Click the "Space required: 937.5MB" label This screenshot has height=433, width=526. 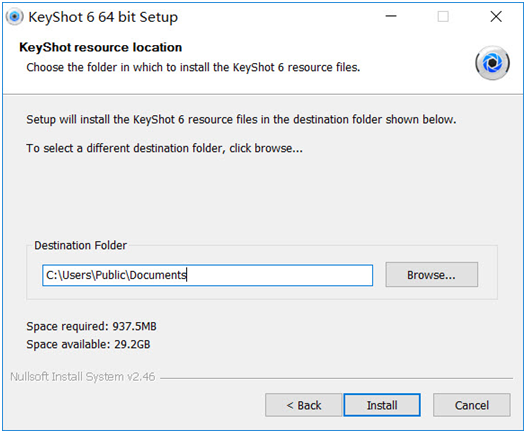[92, 326]
